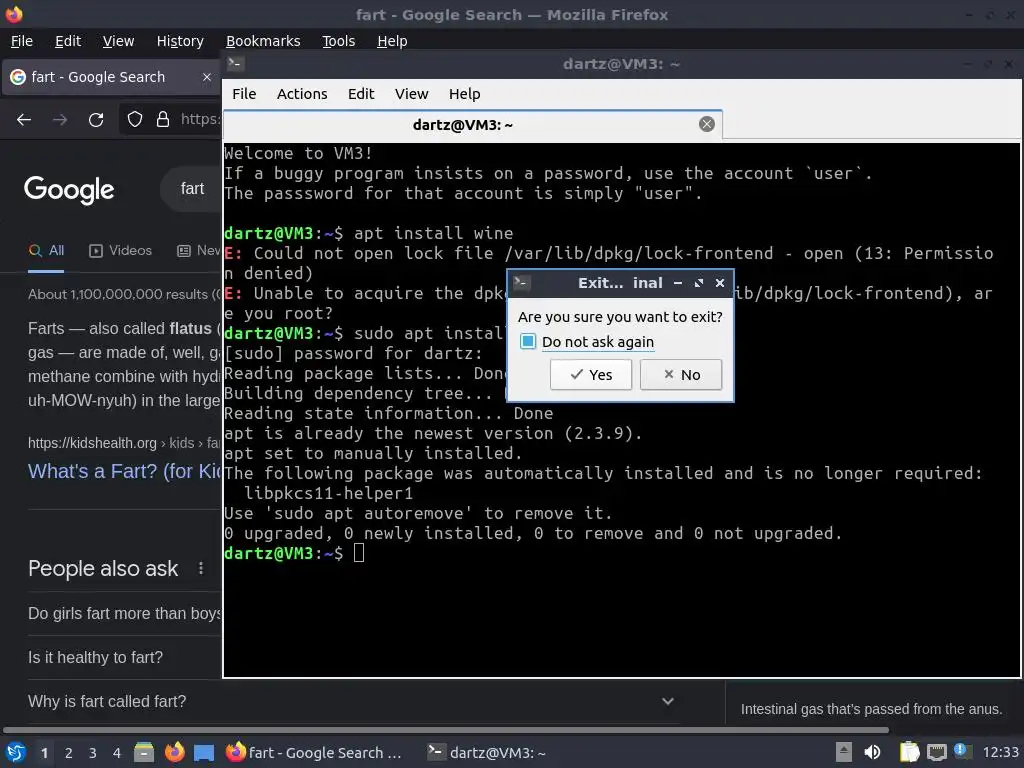
Task: Reload the Firefox page
Action: (x=96, y=120)
